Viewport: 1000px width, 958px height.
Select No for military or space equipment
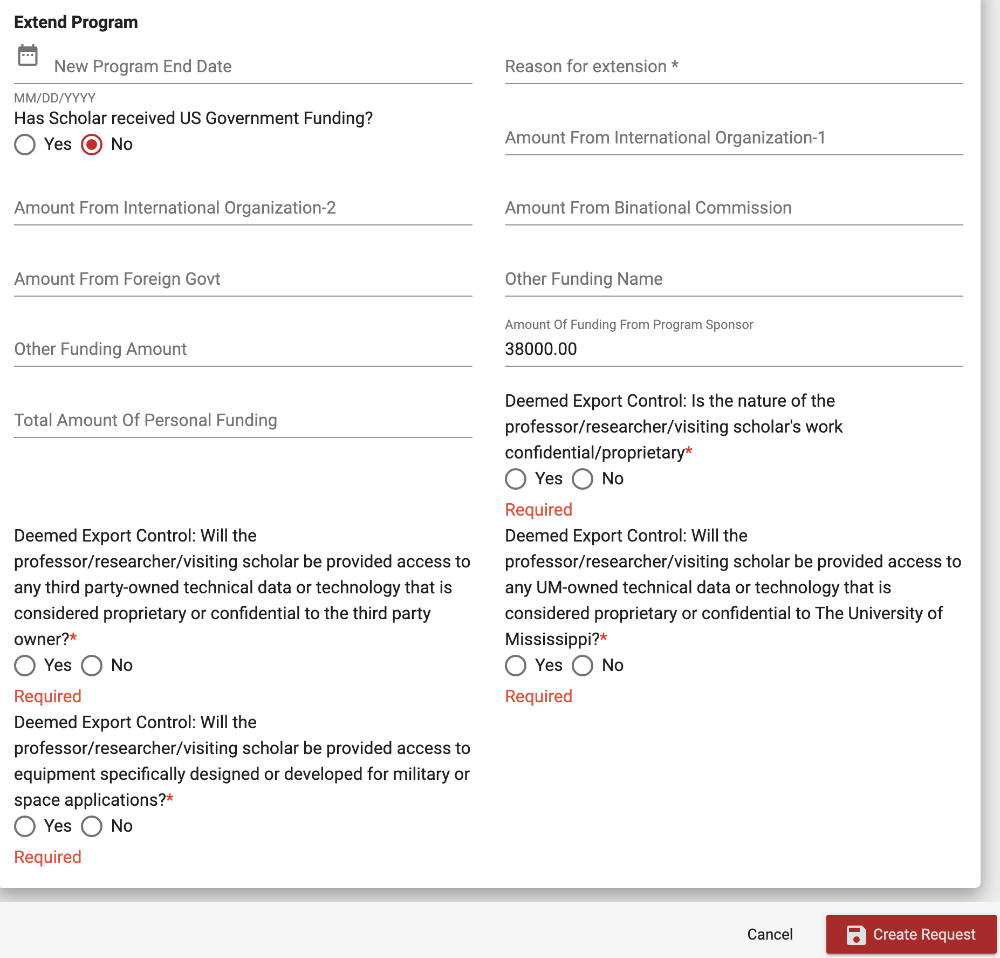(92, 826)
